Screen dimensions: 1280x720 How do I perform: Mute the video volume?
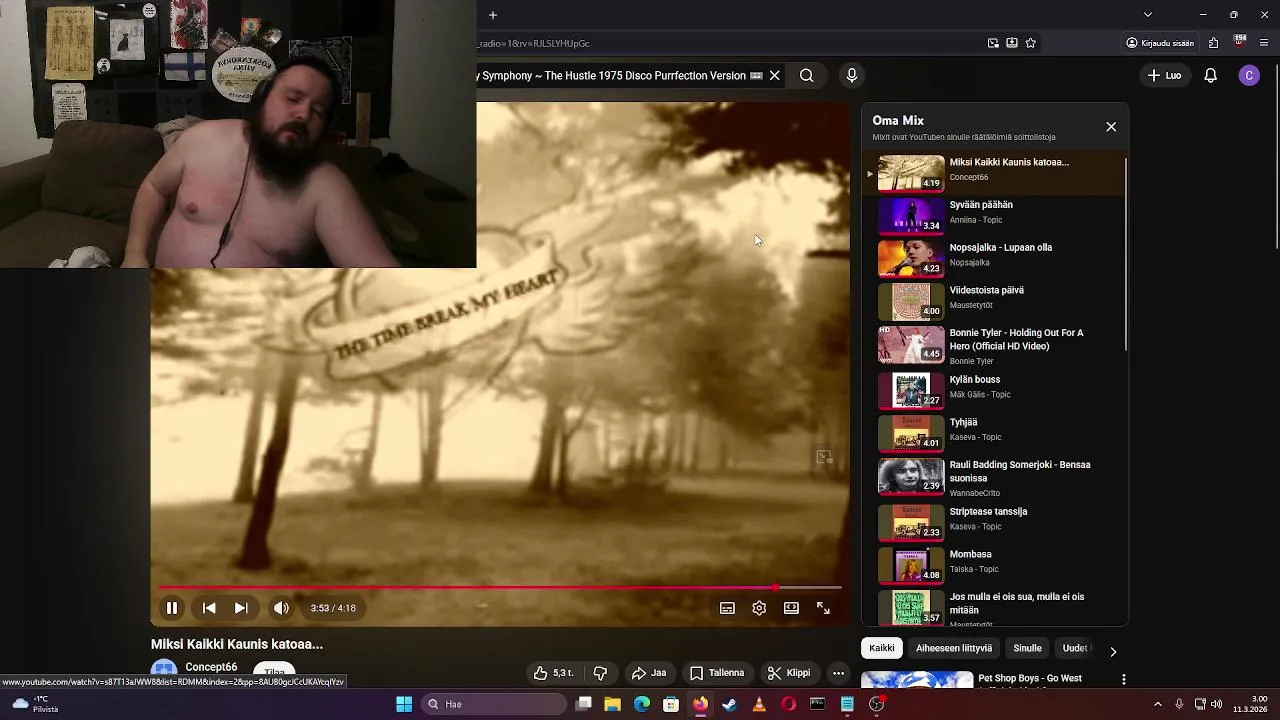[x=281, y=608]
